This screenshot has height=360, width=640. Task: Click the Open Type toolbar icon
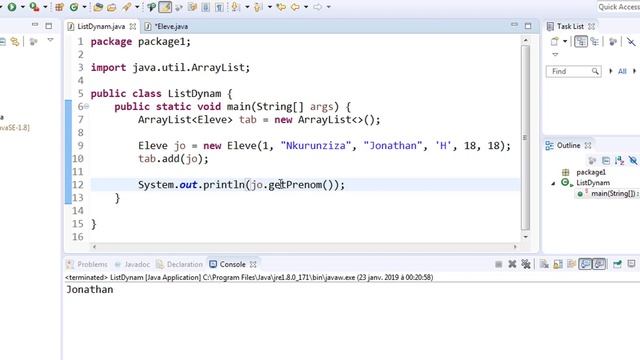click(x=98, y=7)
